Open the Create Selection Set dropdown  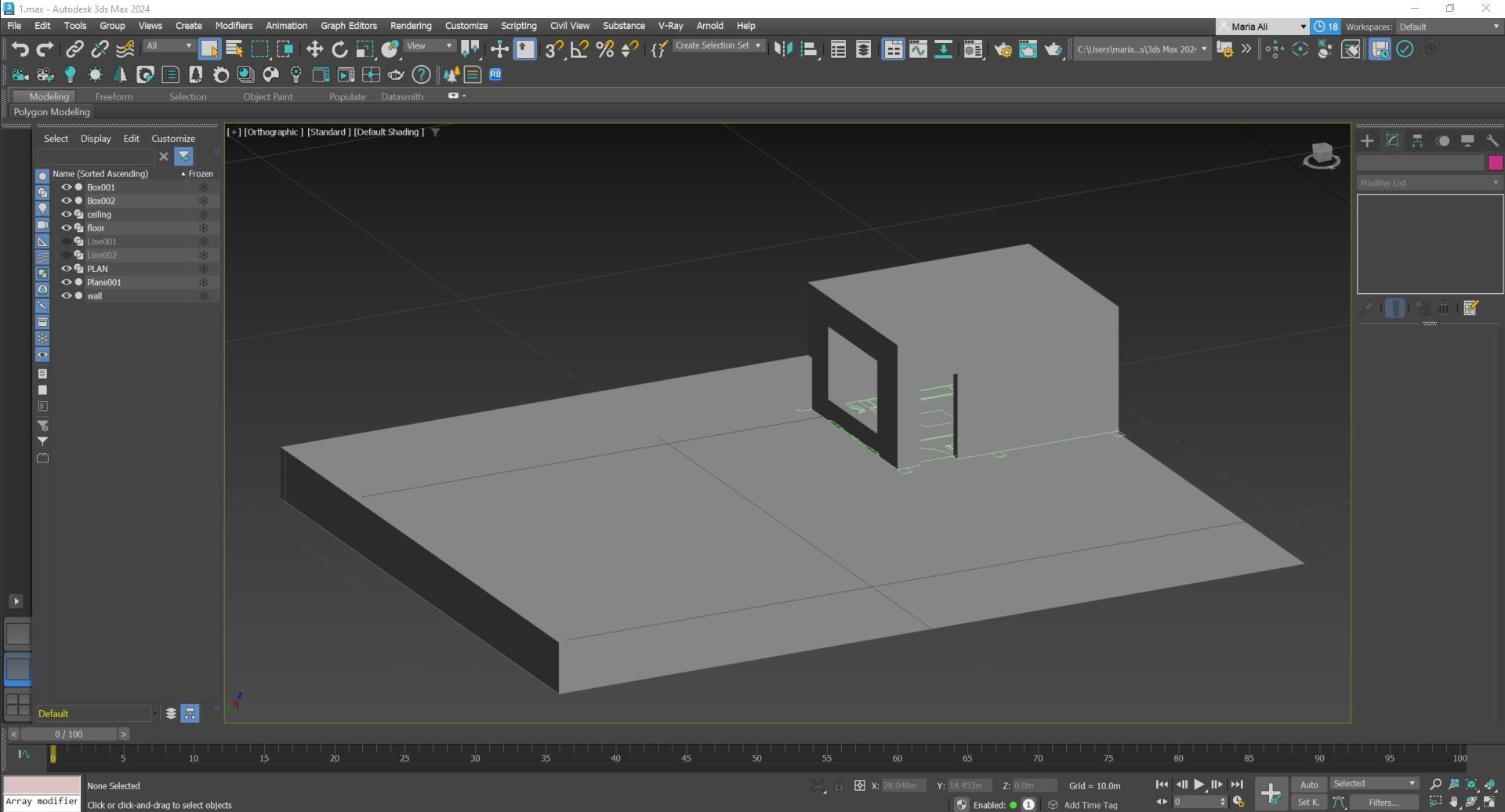(x=718, y=45)
